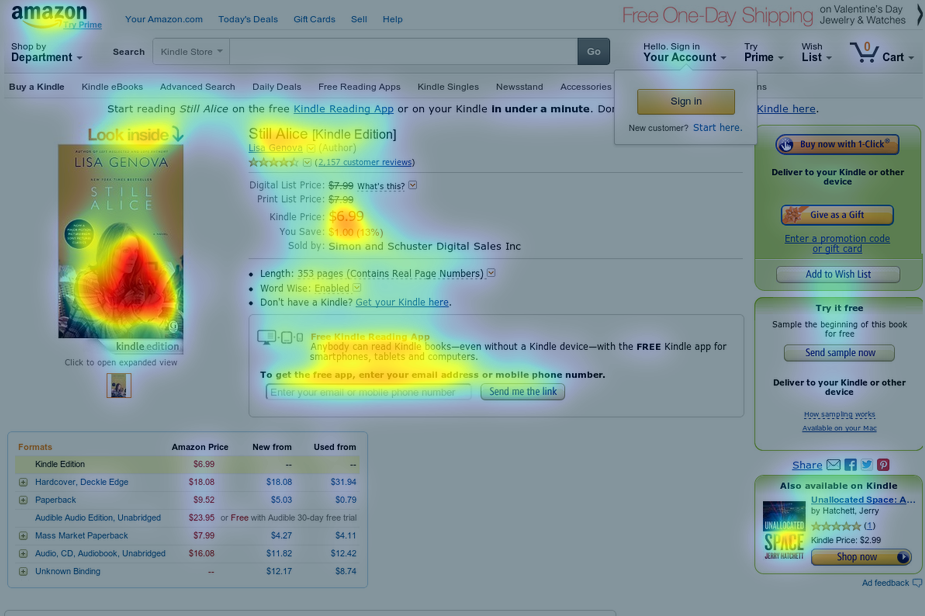Viewport: 925px width, 616px height.
Task: Click Buy now with 1-Click button
Action: (x=838, y=144)
